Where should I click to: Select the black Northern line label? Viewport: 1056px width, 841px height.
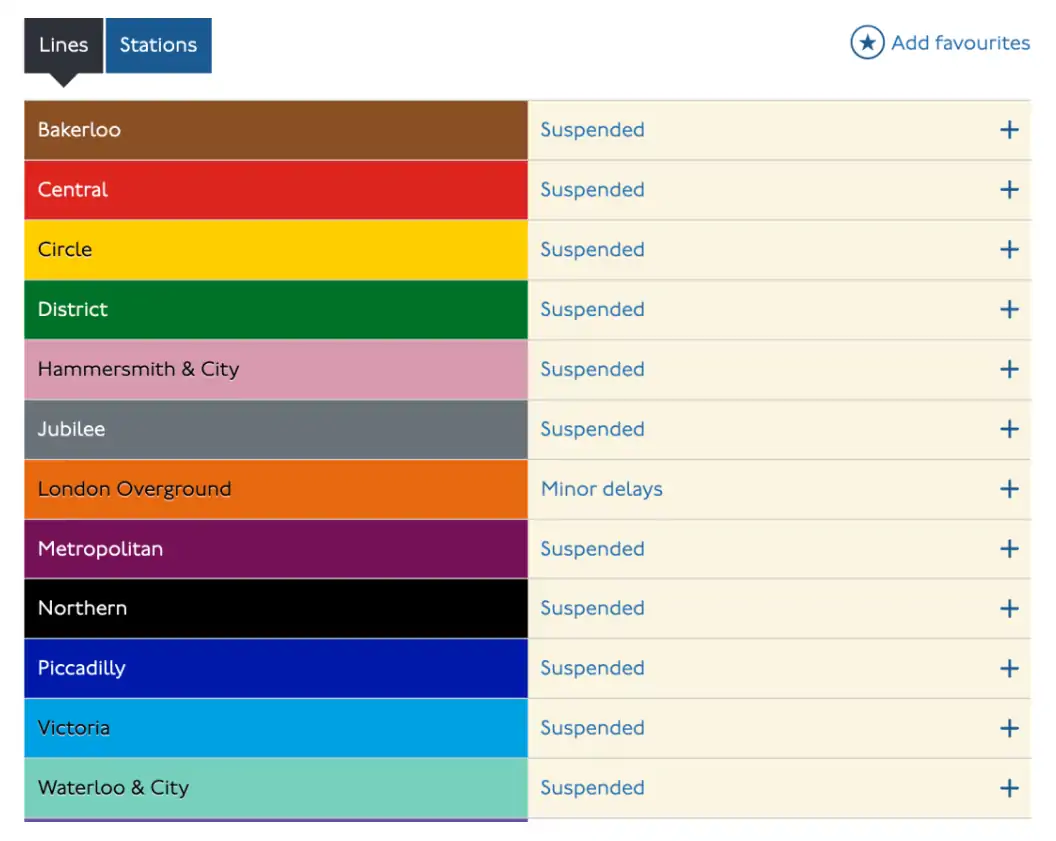pyautogui.click(x=276, y=609)
